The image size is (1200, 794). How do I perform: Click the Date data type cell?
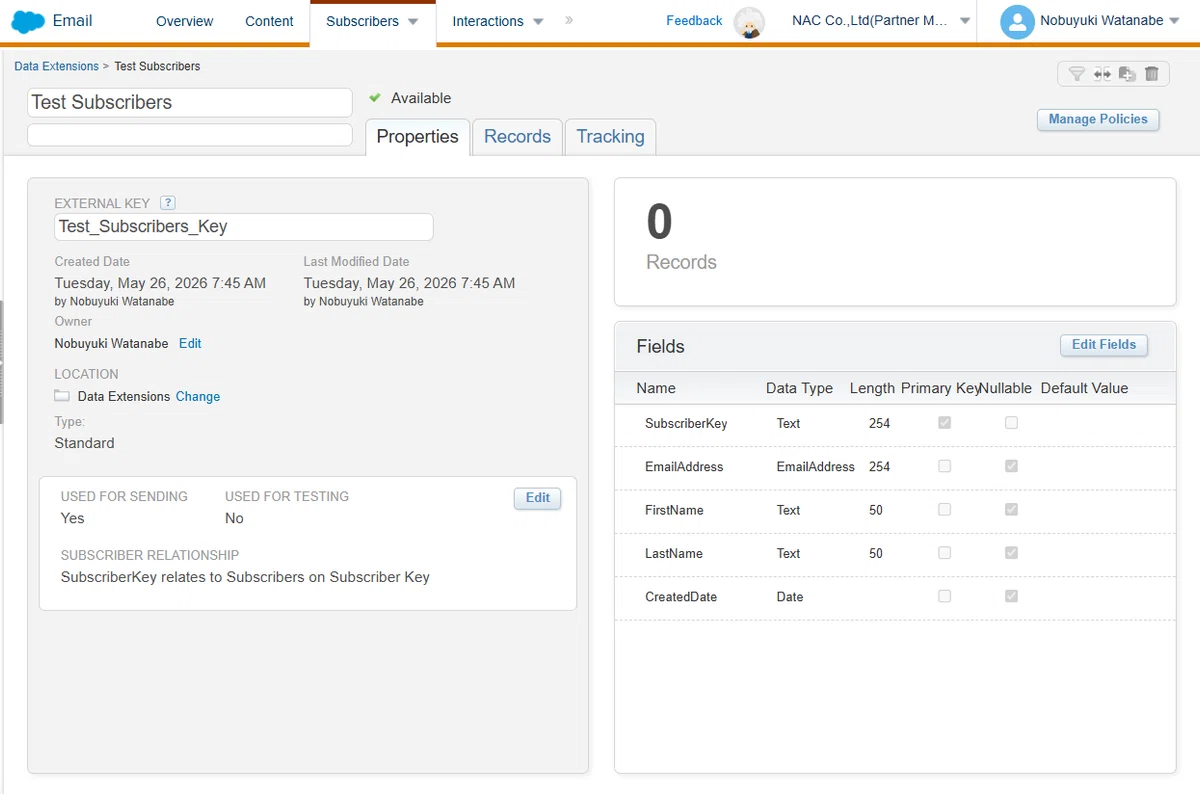point(790,596)
